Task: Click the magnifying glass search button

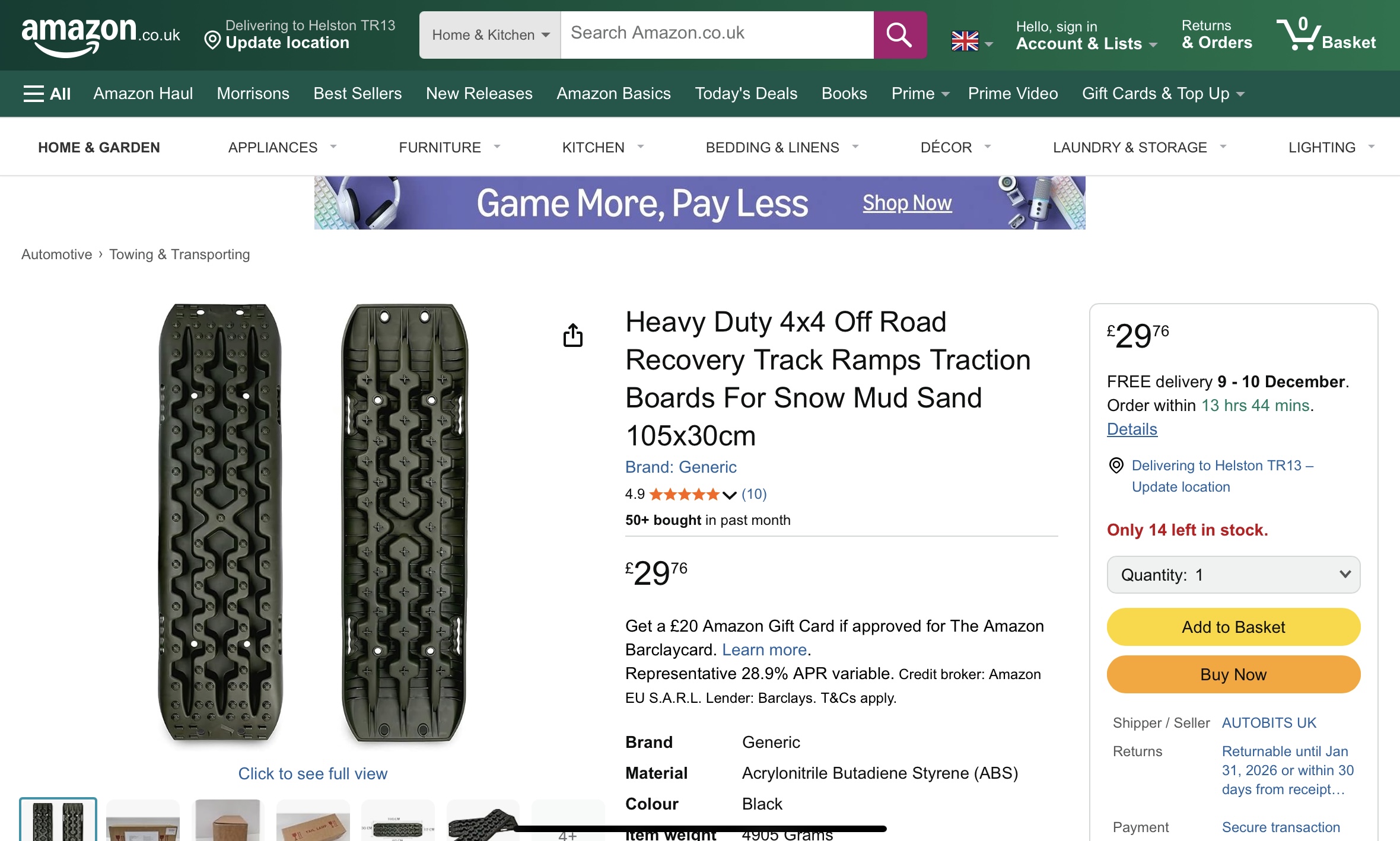Action: click(x=899, y=35)
